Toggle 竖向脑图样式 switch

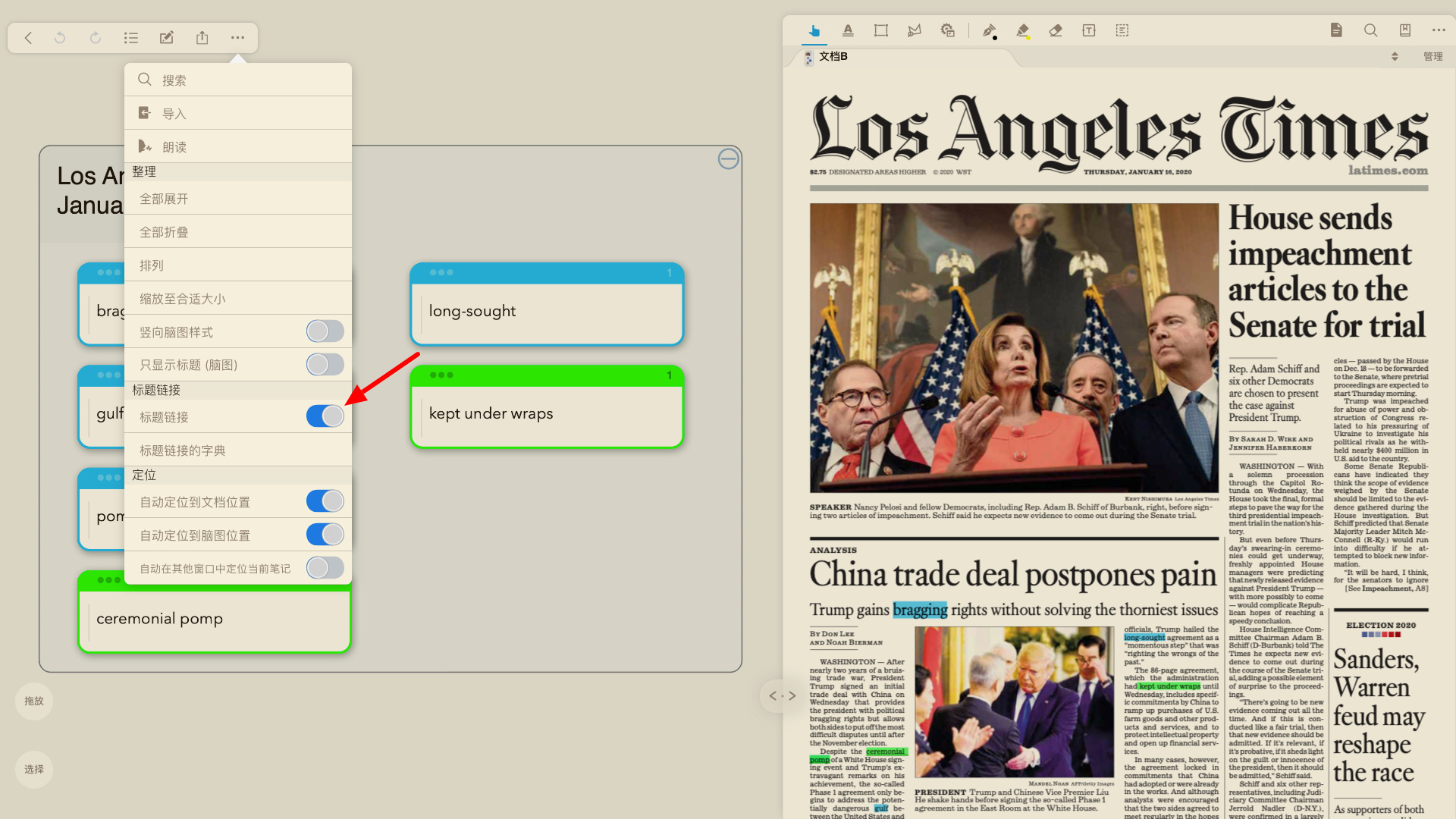[325, 331]
